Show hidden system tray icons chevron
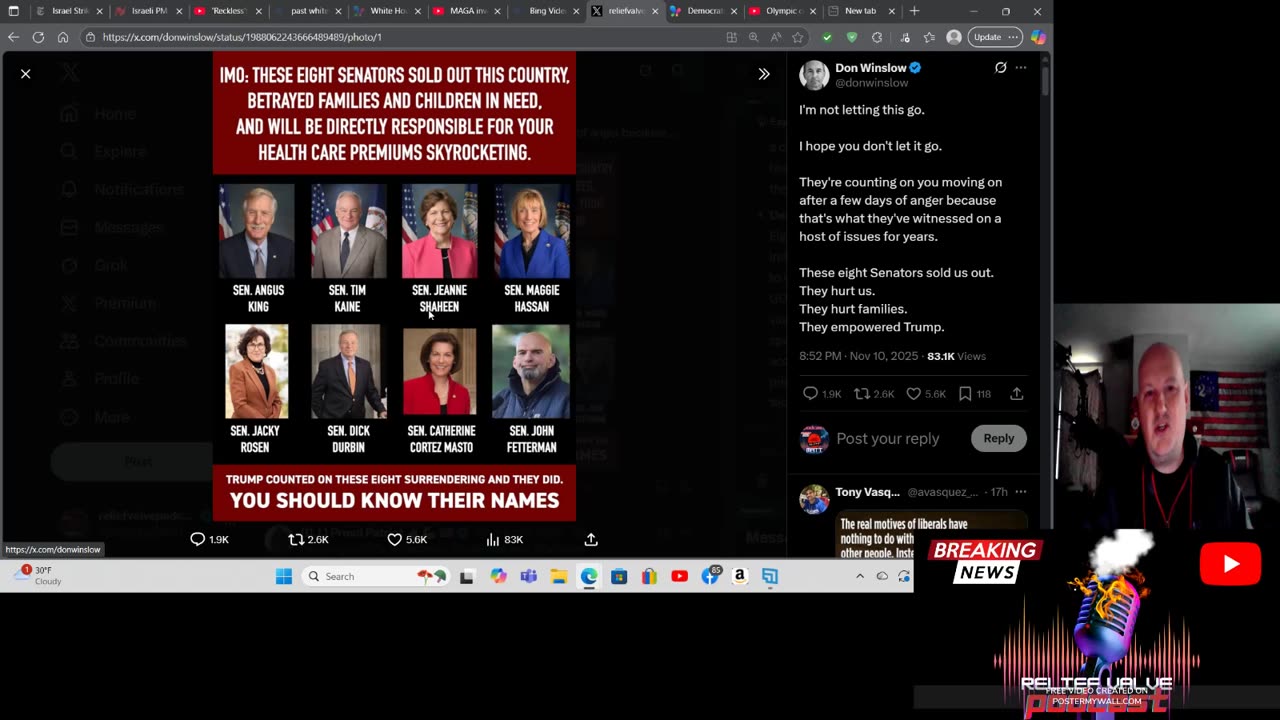 pyautogui.click(x=859, y=576)
